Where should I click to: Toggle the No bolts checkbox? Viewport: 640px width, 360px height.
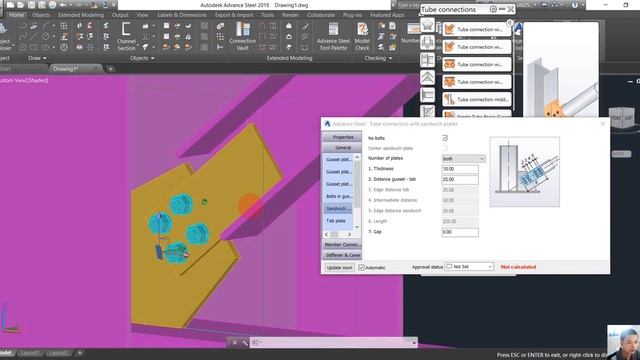[444, 138]
